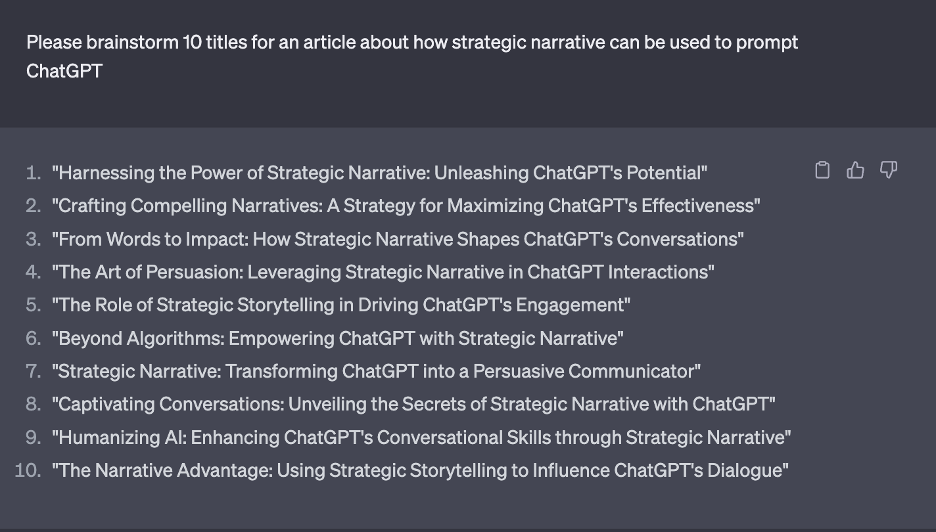Screen dimensions: 936x532
Task: Click title beginning 'Crafting Compelling Narratives'
Action: tap(406, 205)
